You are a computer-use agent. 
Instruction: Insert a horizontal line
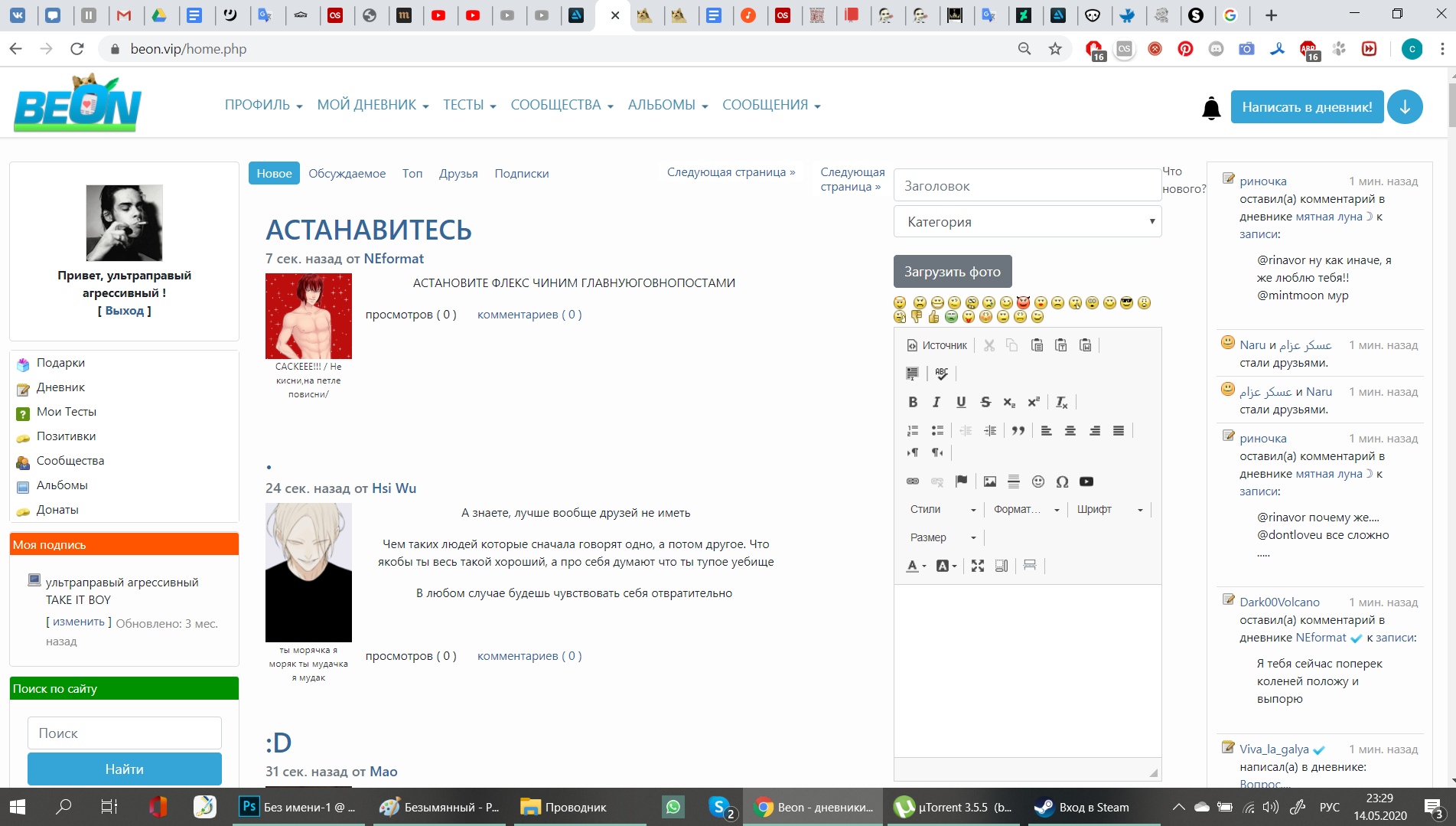tap(1014, 482)
